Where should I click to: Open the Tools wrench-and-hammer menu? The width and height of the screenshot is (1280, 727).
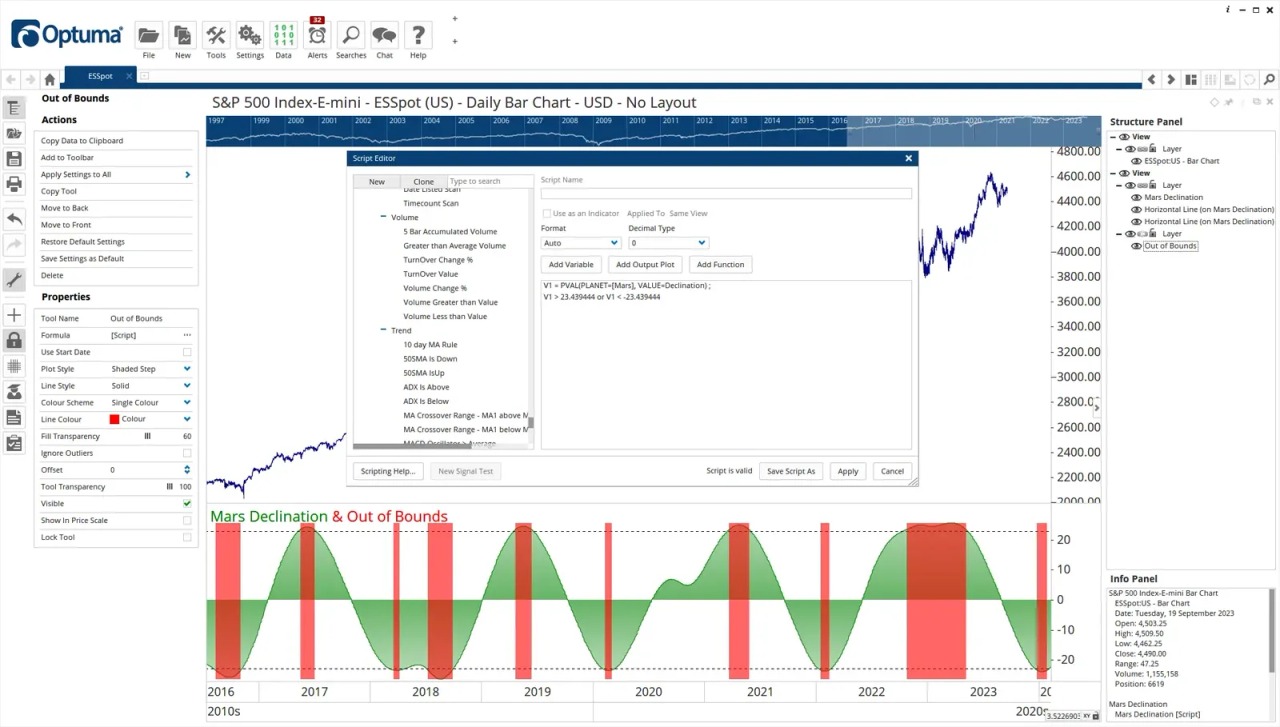[x=216, y=36]
